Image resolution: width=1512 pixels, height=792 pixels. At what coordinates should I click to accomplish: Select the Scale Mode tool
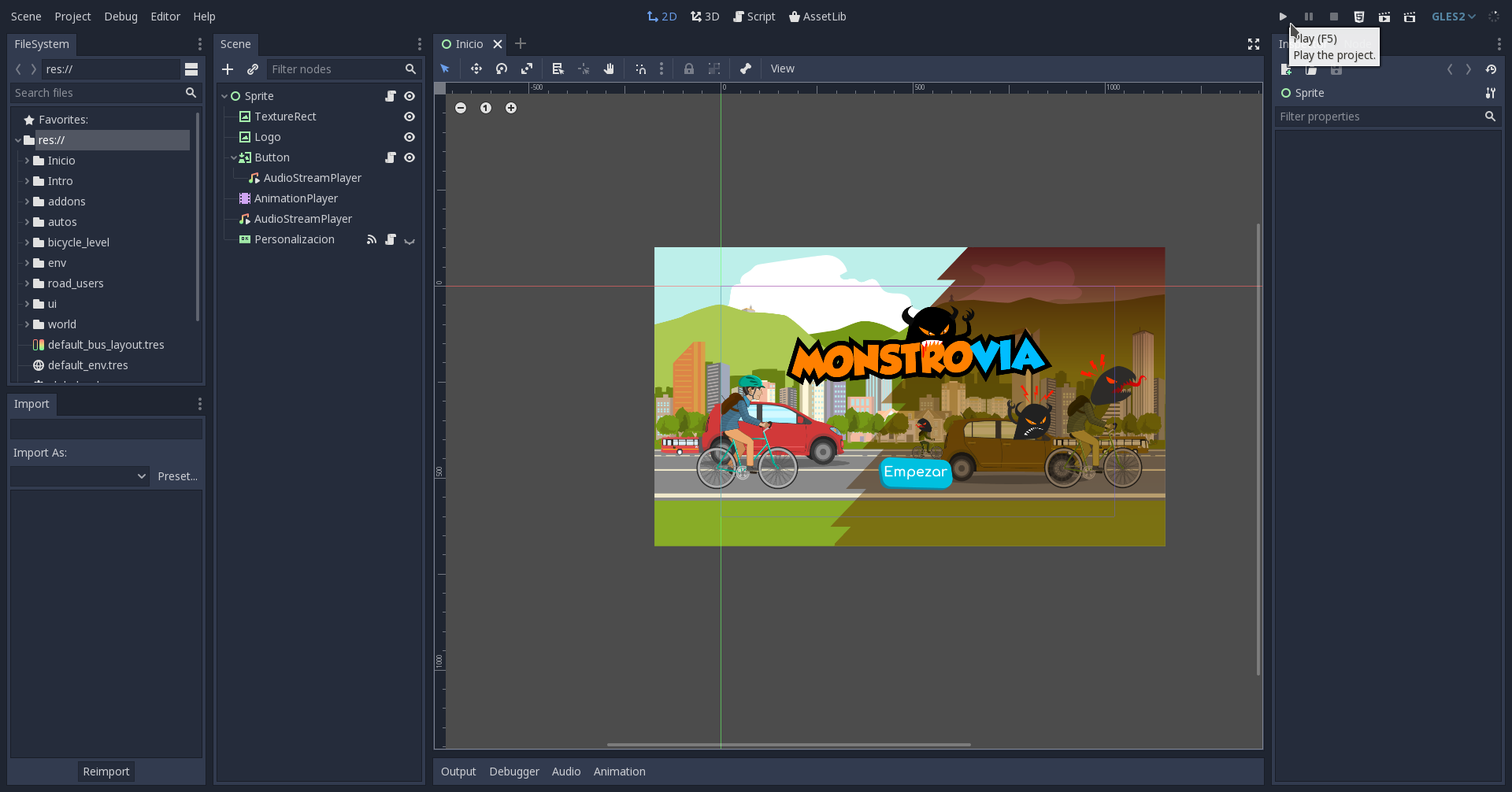[x=527, y=68]
